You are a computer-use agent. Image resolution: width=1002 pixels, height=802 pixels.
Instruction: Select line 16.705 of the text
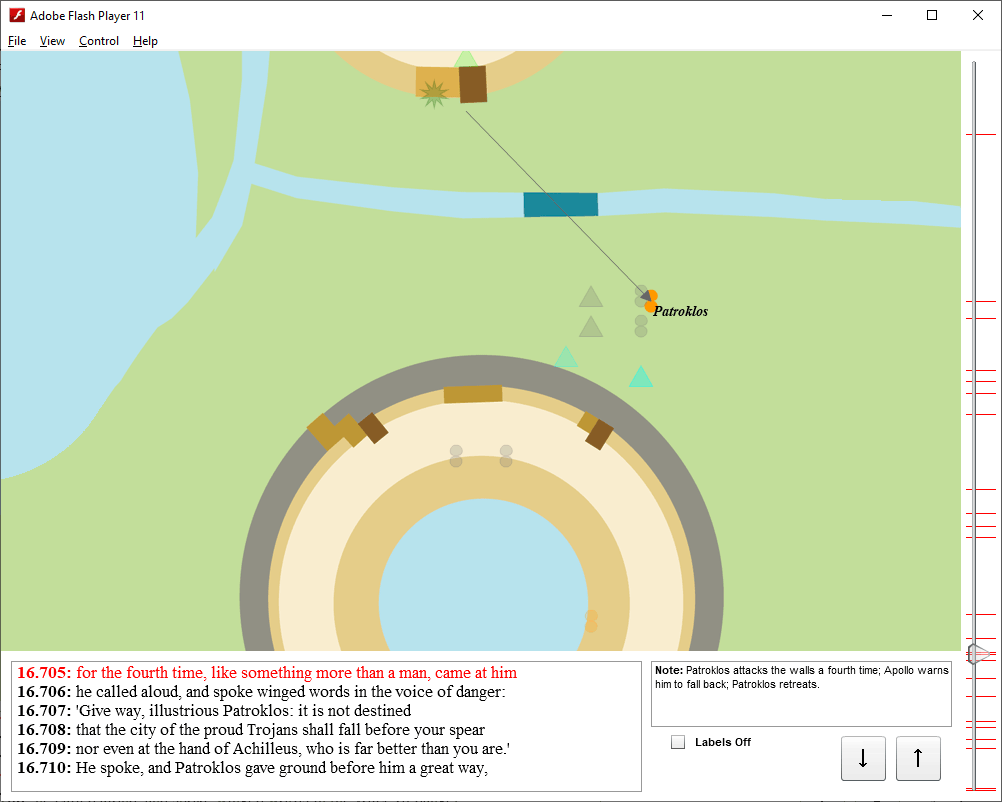click(267, 673)
